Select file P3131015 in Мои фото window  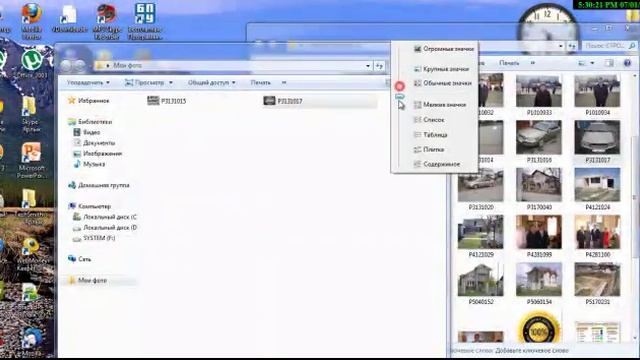167,101
